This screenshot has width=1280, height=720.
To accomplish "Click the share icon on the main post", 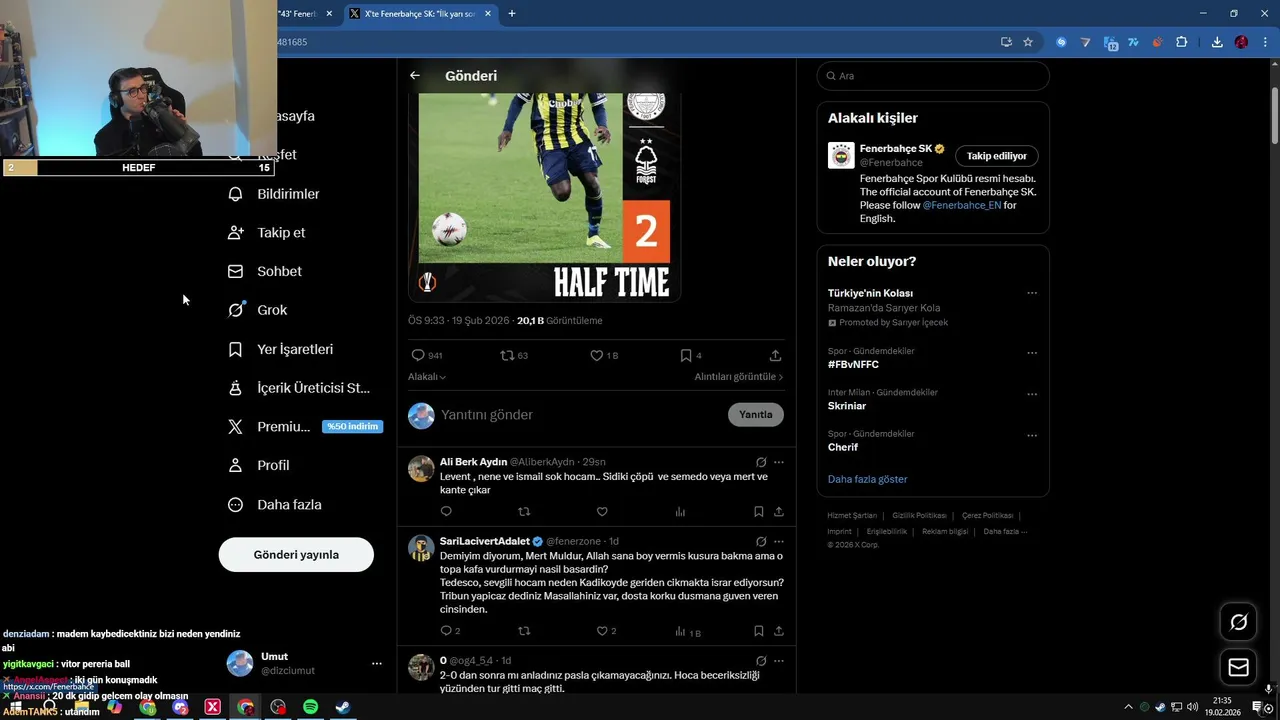I will [x=775, y=355].
